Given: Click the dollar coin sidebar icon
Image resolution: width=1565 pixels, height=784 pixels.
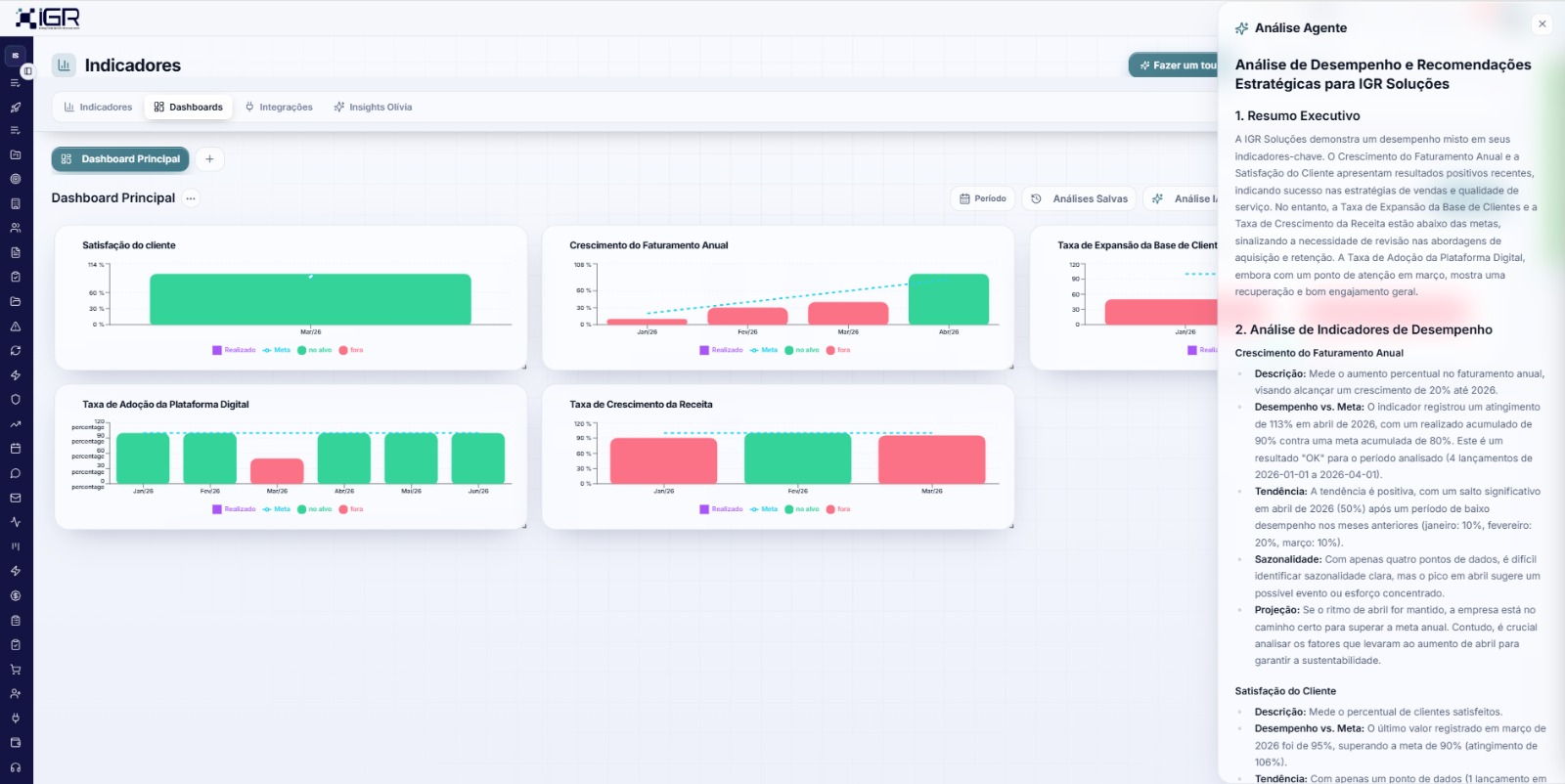Looking at the screenshot, I should click(16, 595).
